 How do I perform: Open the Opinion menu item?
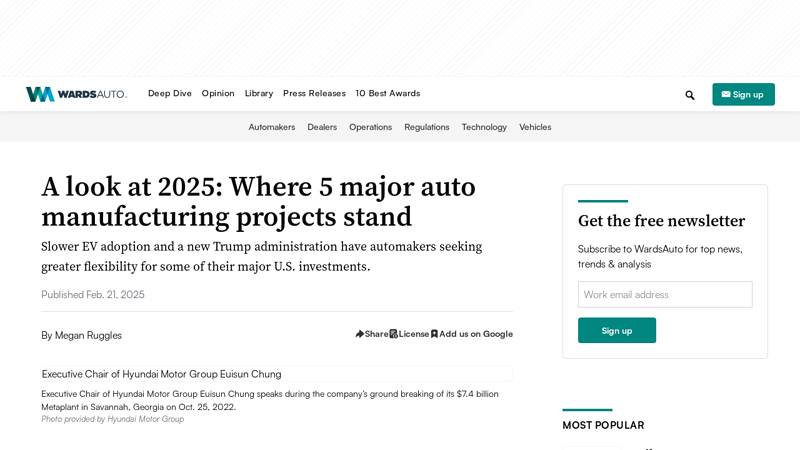pos(218,93)
